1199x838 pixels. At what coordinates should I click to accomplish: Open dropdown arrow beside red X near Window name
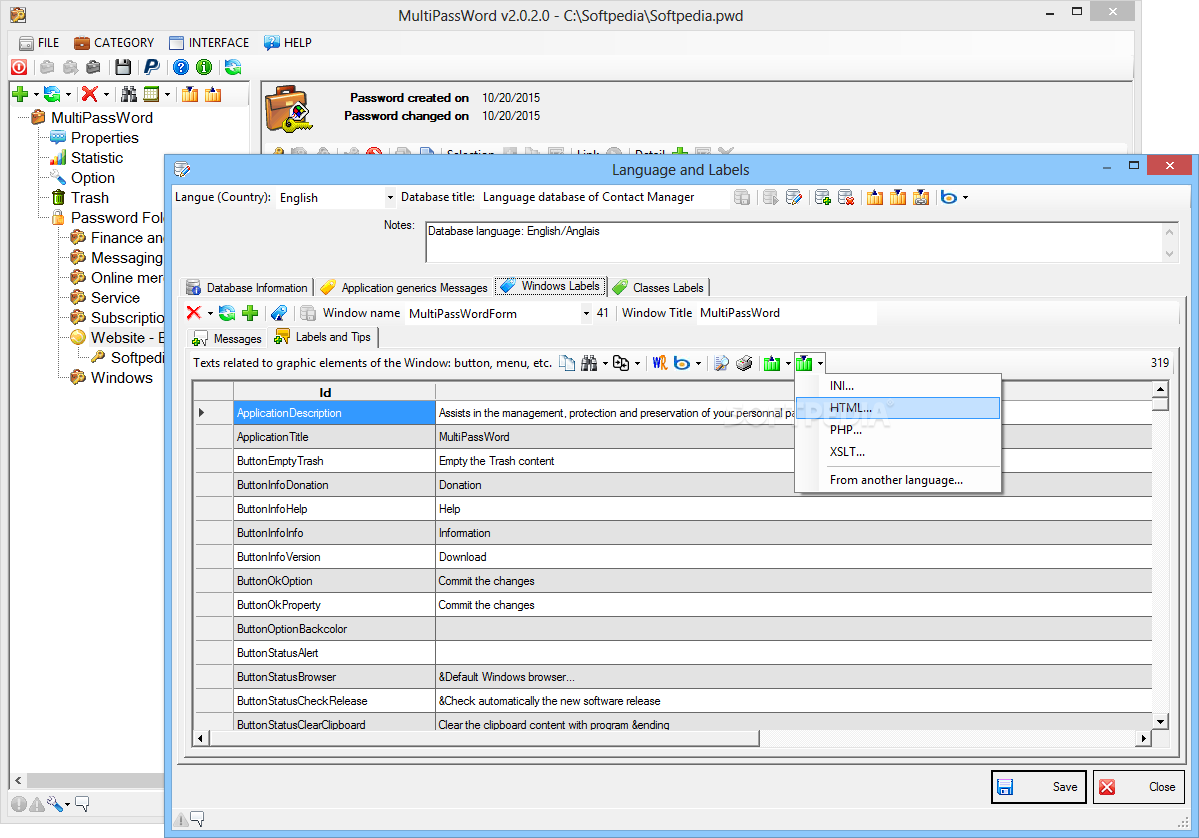(x=210, y=313)
